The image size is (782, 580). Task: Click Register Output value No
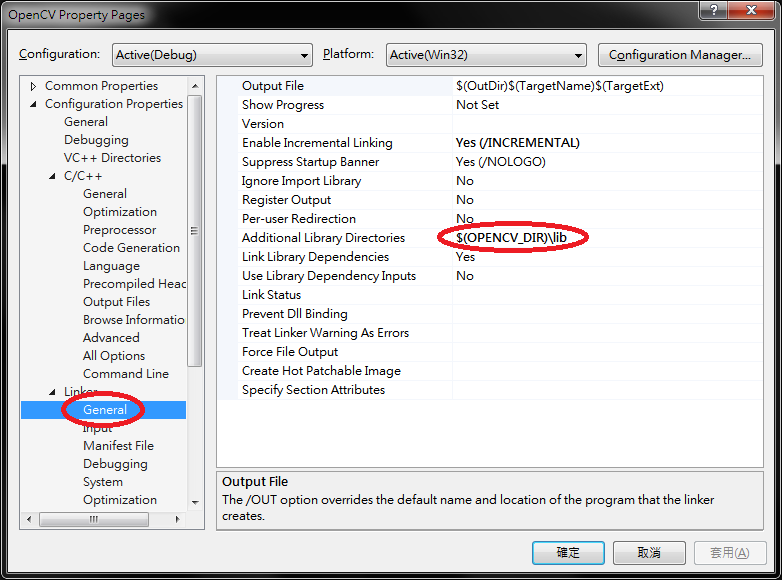(607, 199)
